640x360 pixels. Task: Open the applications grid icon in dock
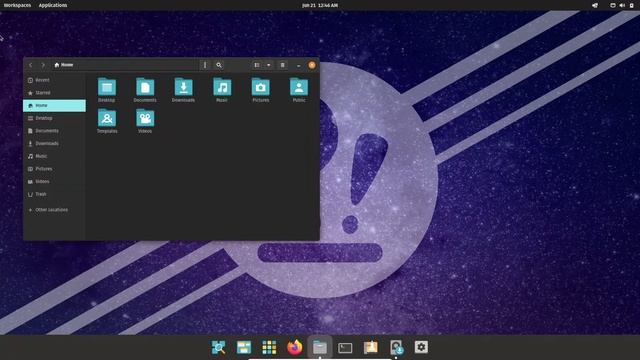coord(269,347)
